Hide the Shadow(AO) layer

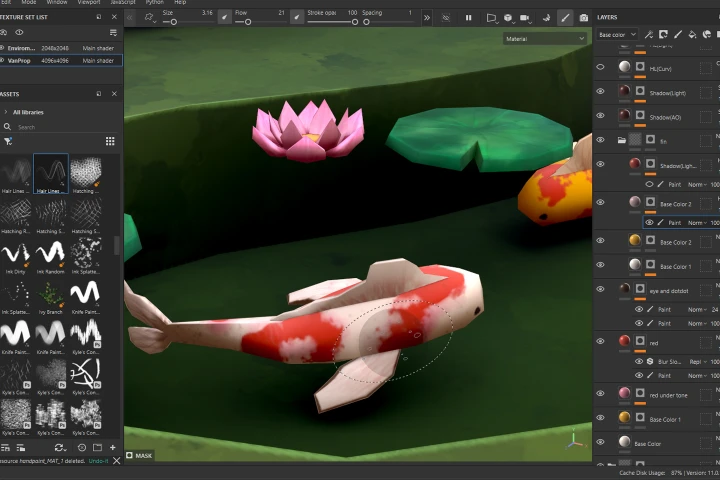point(600,115)
